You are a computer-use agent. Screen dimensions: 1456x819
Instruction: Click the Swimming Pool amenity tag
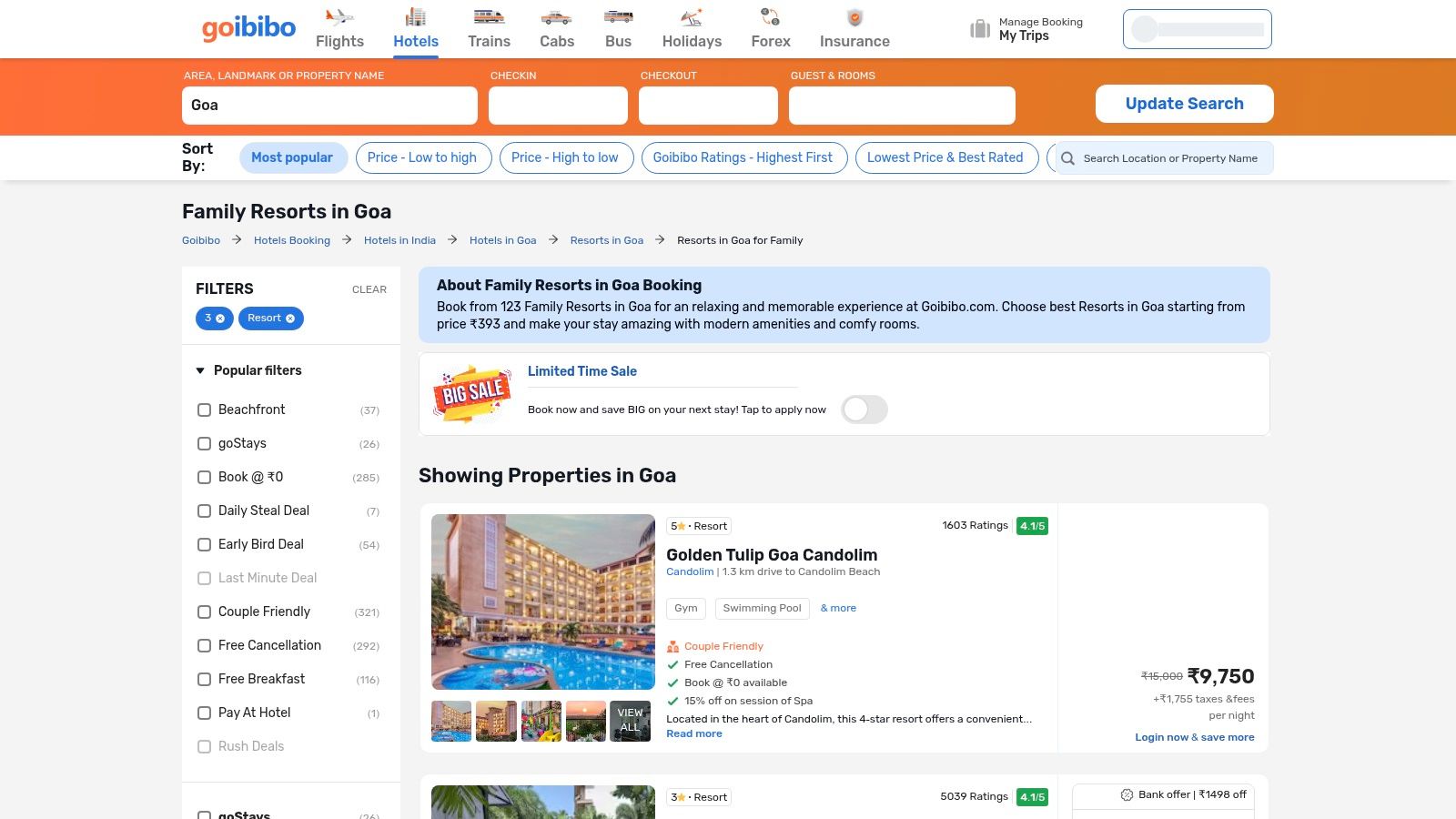tap(762, 608)
